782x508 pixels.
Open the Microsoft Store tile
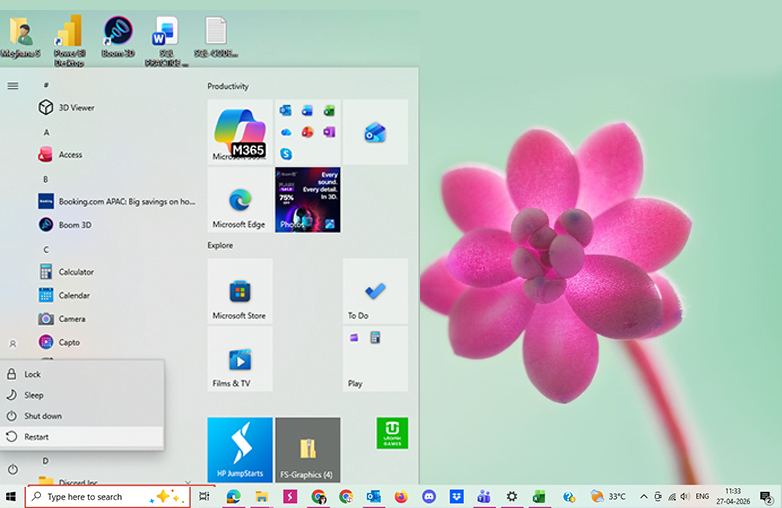pos(240,291)
